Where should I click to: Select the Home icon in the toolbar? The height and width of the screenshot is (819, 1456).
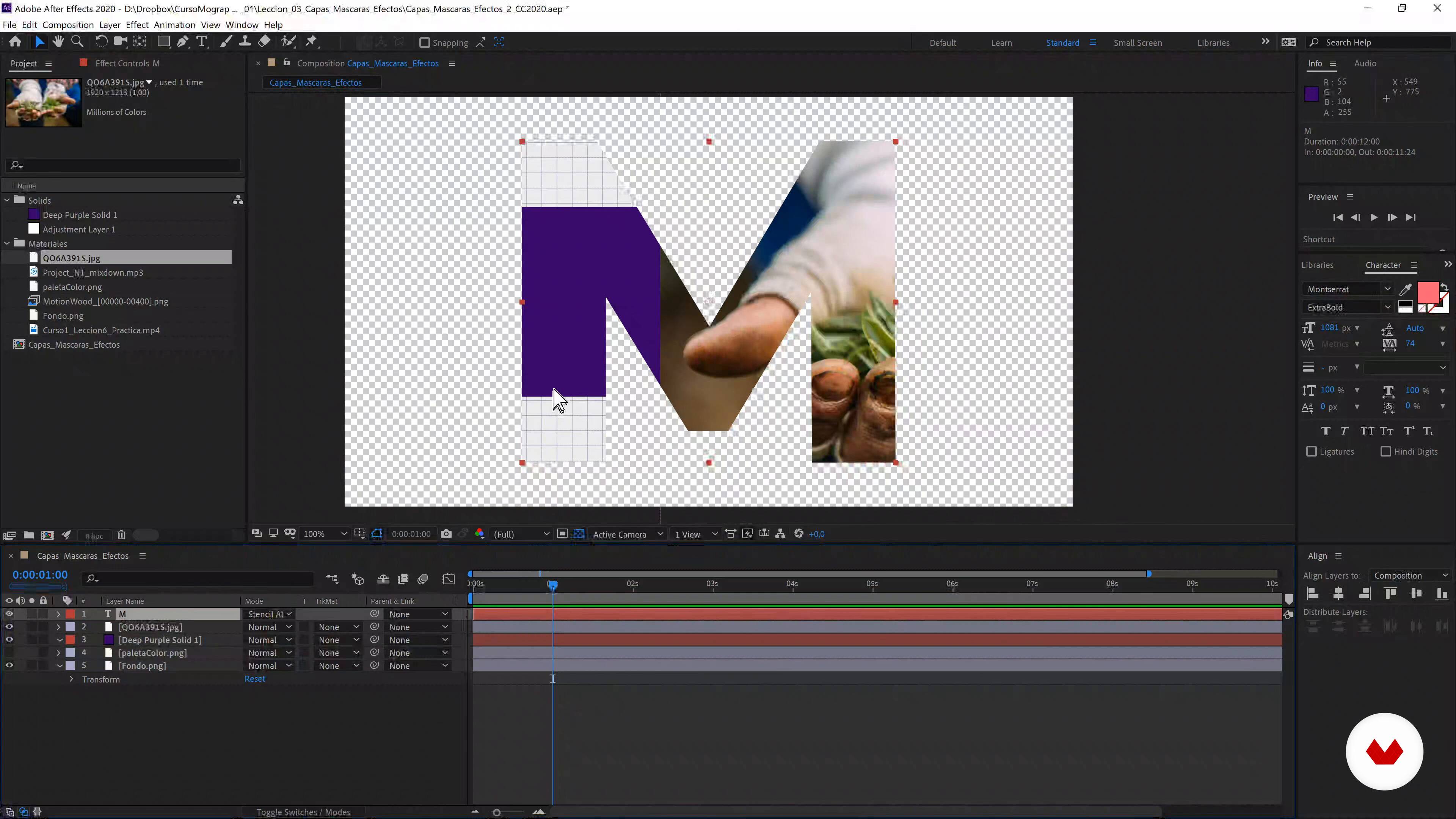[x=15, y=42]
